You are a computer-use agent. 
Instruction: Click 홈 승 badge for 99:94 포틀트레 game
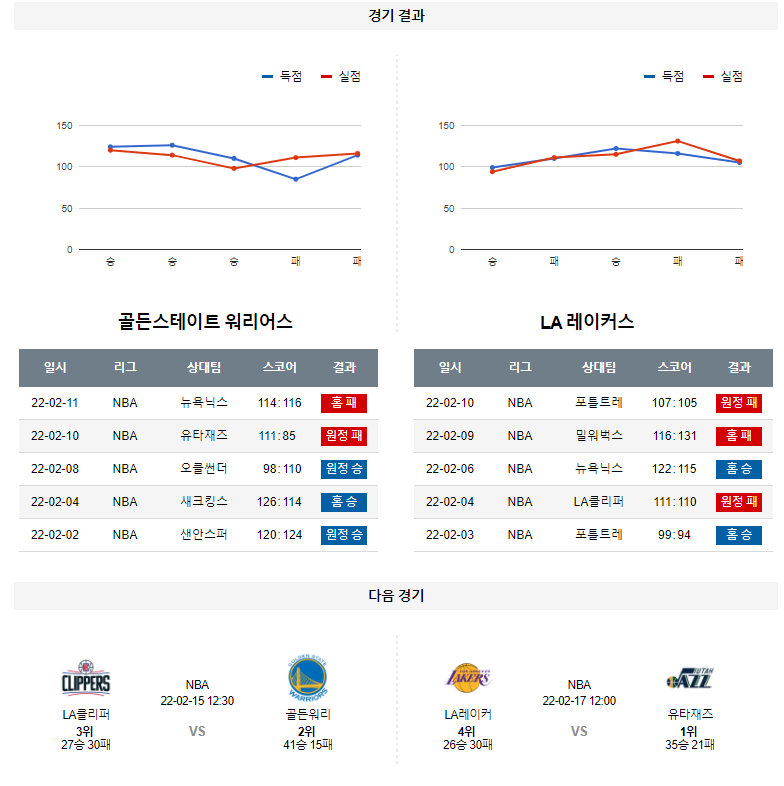click(739, 535)
